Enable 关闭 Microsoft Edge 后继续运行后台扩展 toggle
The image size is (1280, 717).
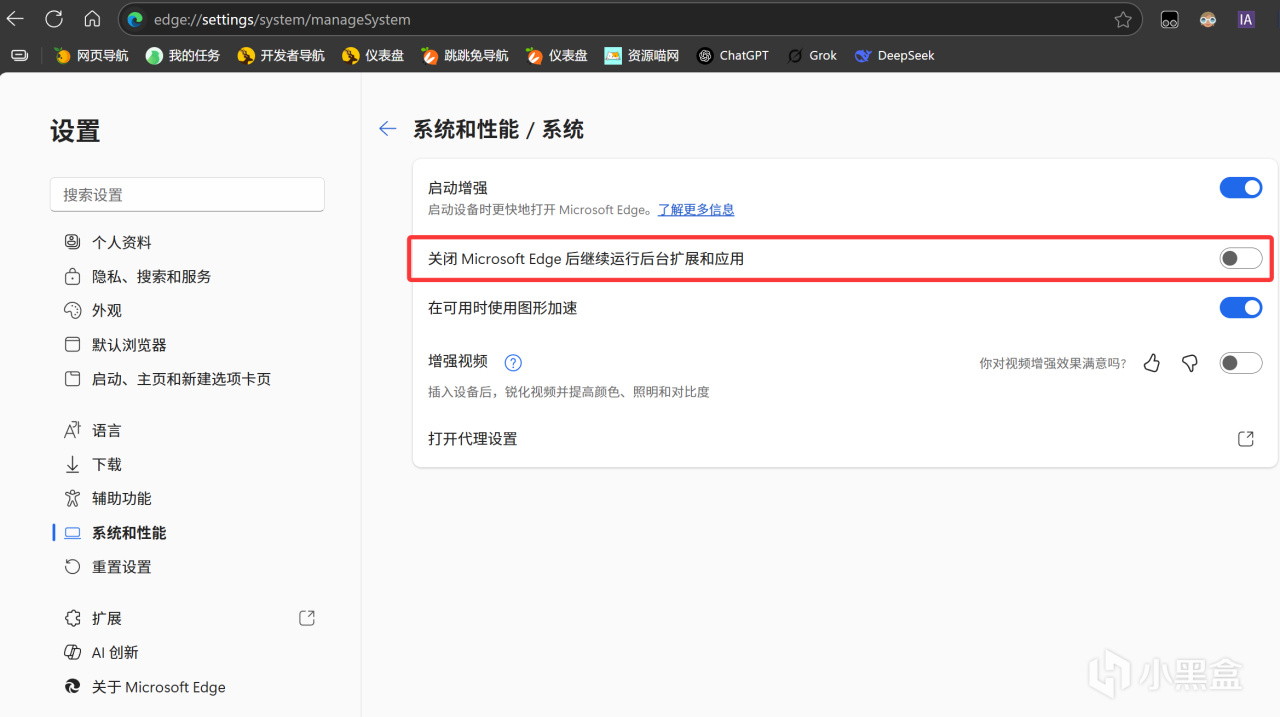click(x=1241, y=259)
